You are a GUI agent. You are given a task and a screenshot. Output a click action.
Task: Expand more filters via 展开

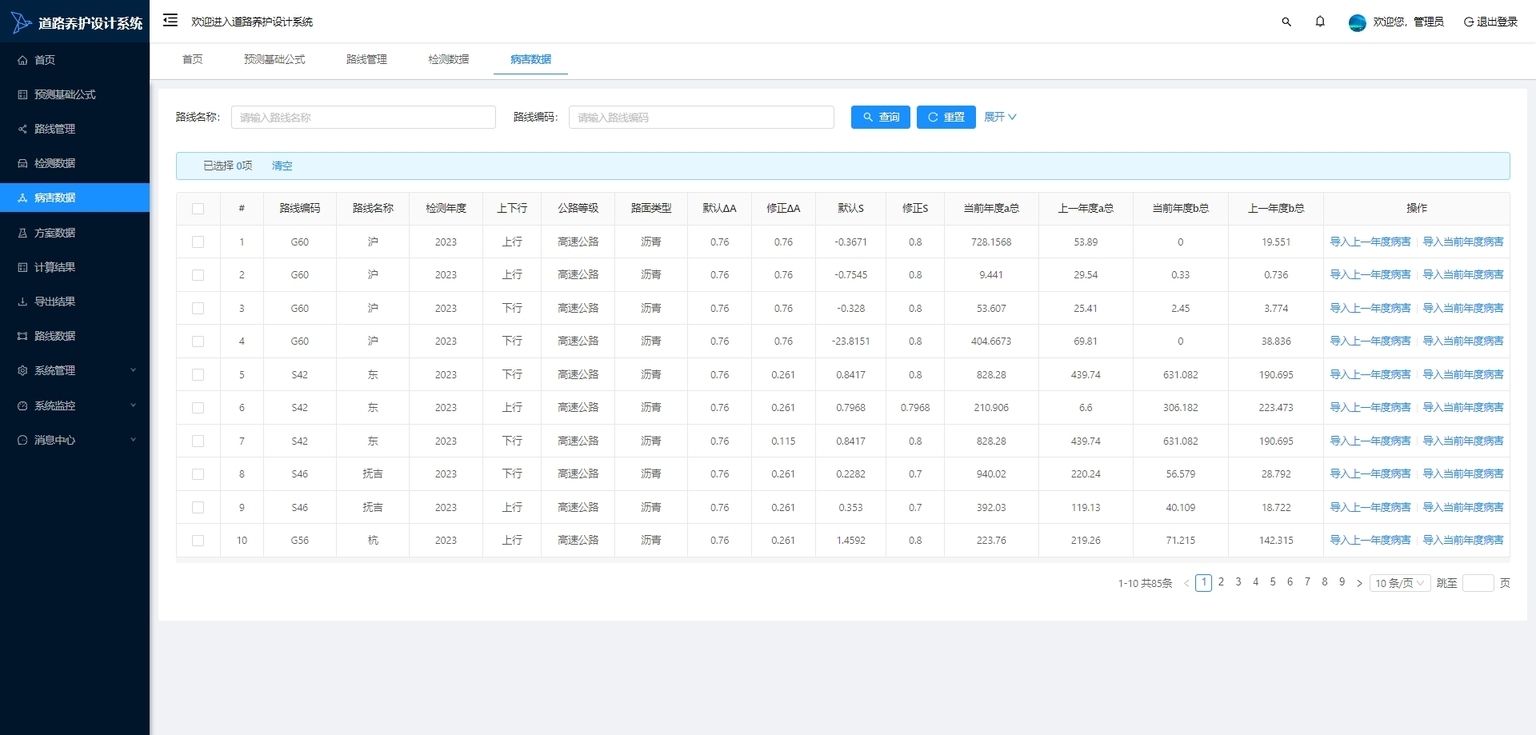point(1000,117)
